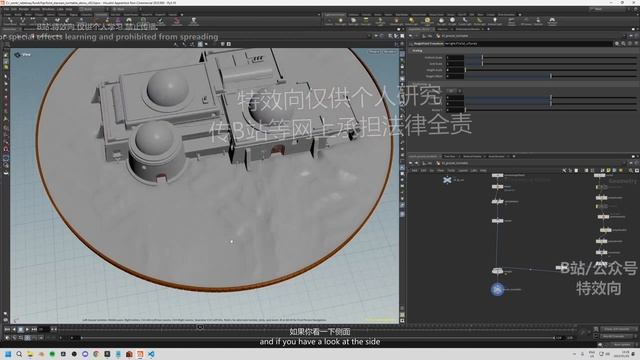The height and width of the screenshot is (360, 640).
Task: Add a Sky Light from the shelf
Action: 441,21
